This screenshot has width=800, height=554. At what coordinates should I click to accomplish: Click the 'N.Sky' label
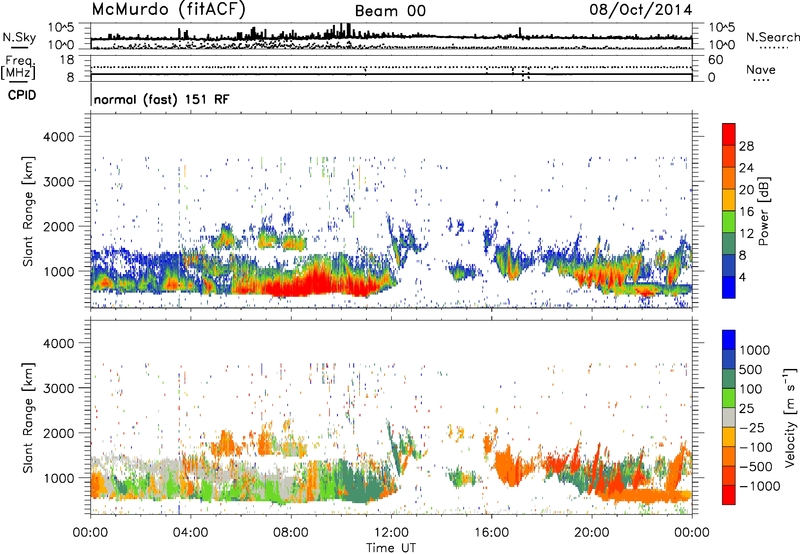19,37
